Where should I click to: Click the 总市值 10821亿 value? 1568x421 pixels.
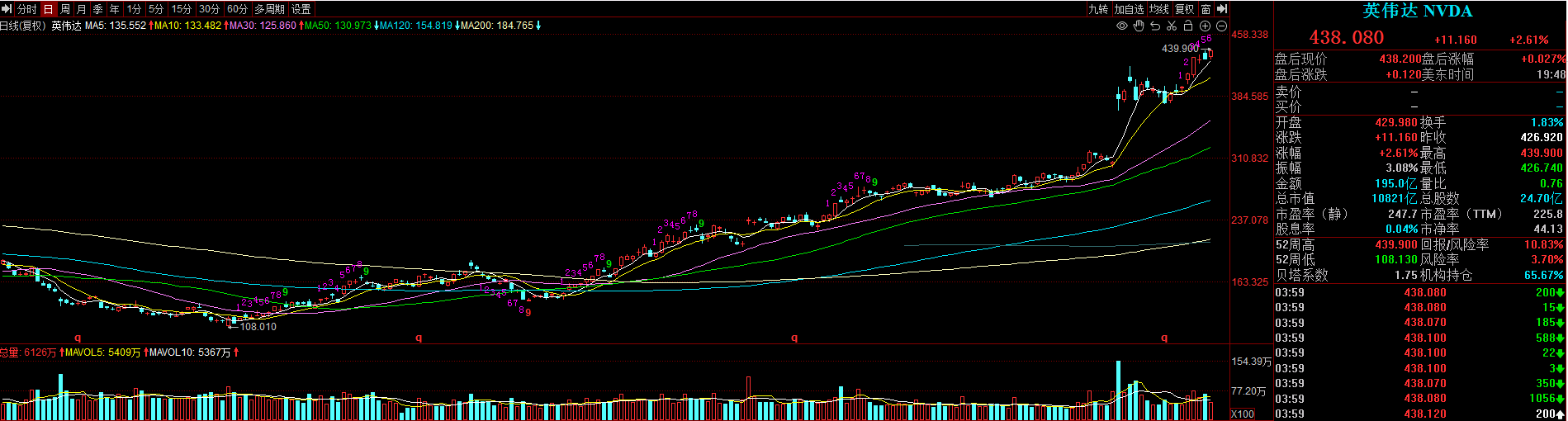pos(1395,198)
